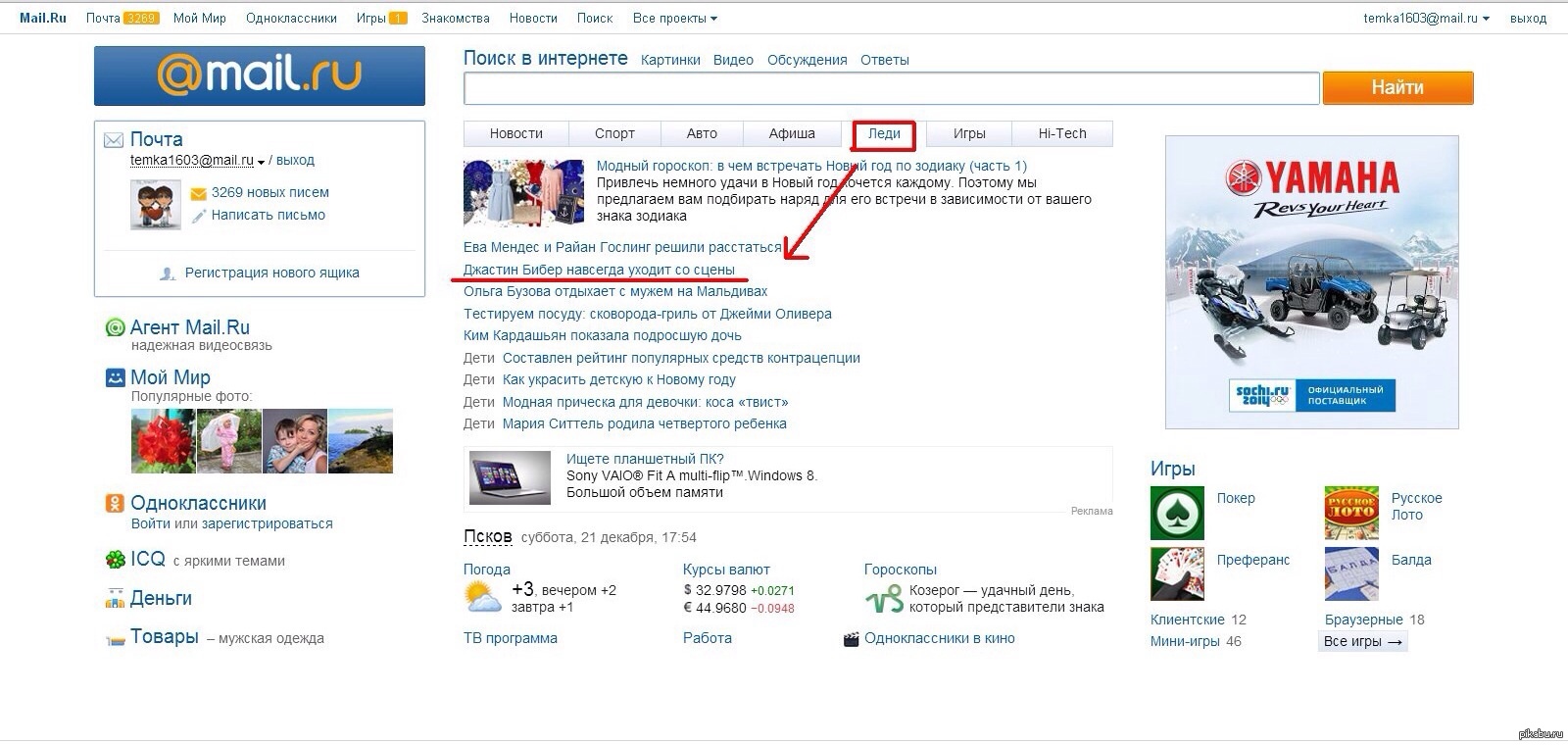This screenshot has height=745, width=1568.
Task: Select the Леди tab
Action: tap(884, 134)
